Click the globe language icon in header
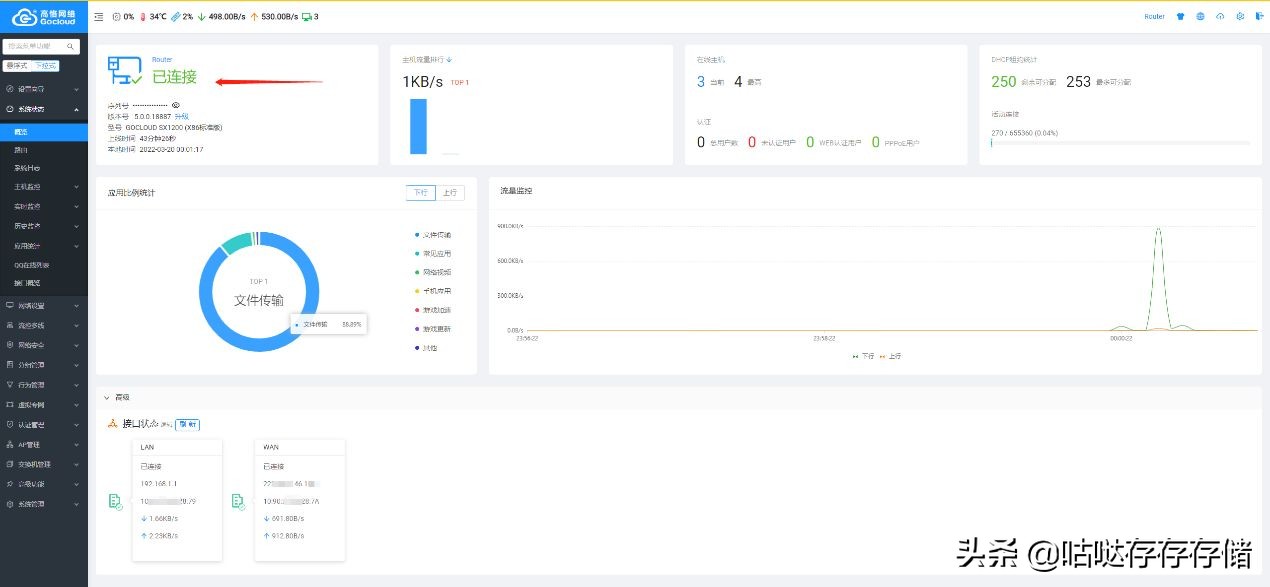Screen dimensions: 1270x587 tap(1200, 17)
